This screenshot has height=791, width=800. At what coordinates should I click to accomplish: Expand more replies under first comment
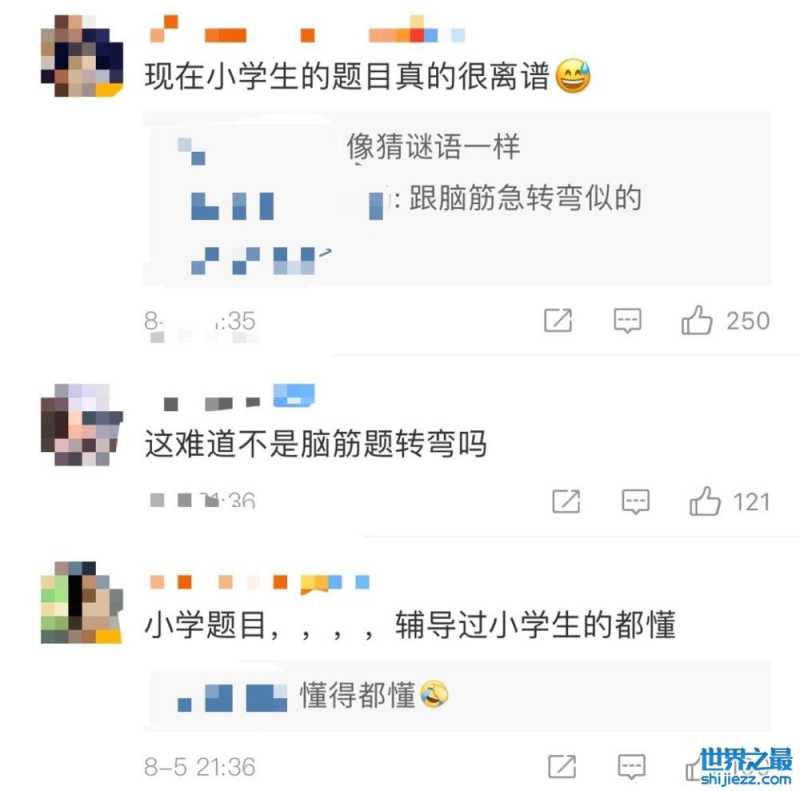click(x=261, y=260)
